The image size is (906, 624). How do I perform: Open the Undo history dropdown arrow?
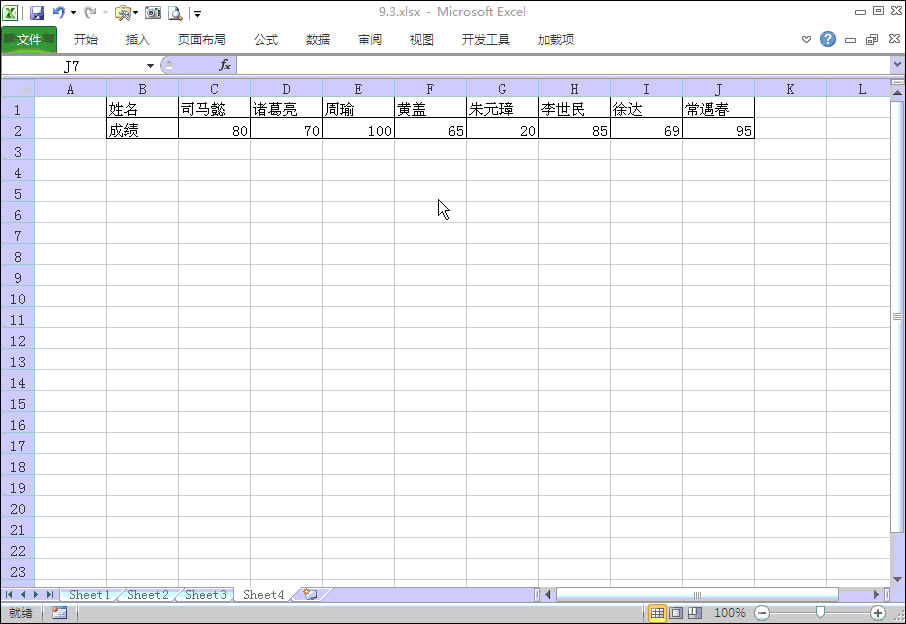[72, 12]
